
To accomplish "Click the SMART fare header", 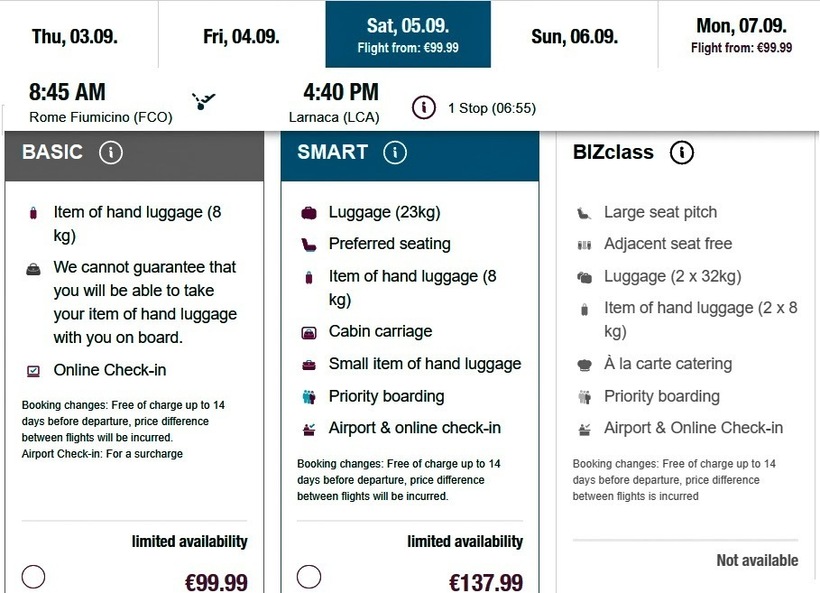I will 333,153.
